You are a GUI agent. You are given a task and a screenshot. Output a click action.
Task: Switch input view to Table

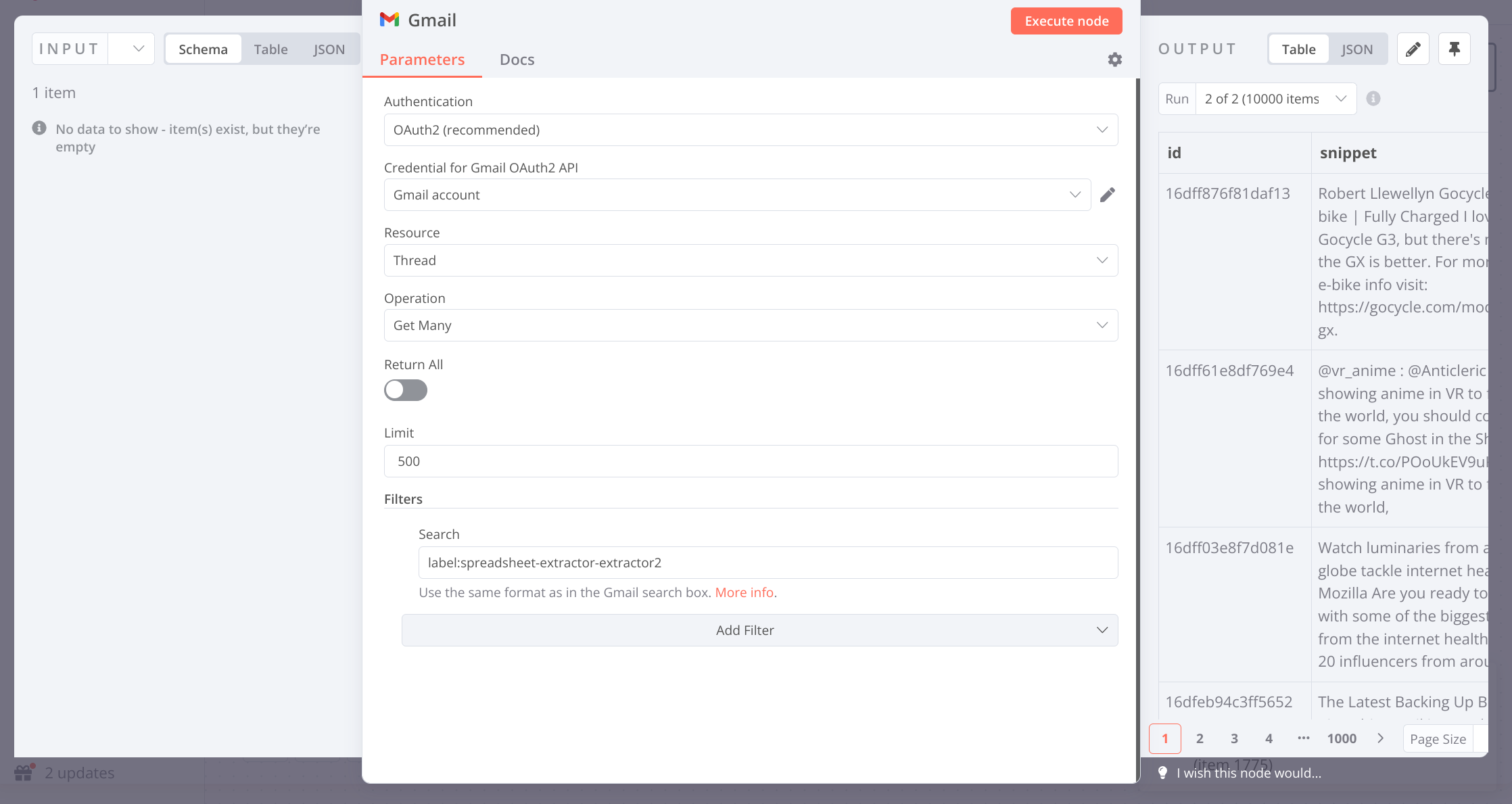point(270,49)
